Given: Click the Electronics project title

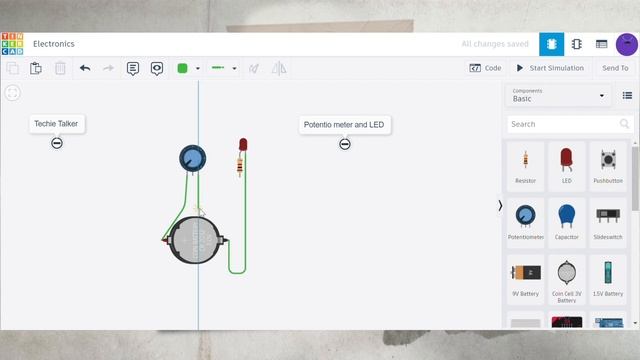Looking at the screenshot, I should point(54,44).
